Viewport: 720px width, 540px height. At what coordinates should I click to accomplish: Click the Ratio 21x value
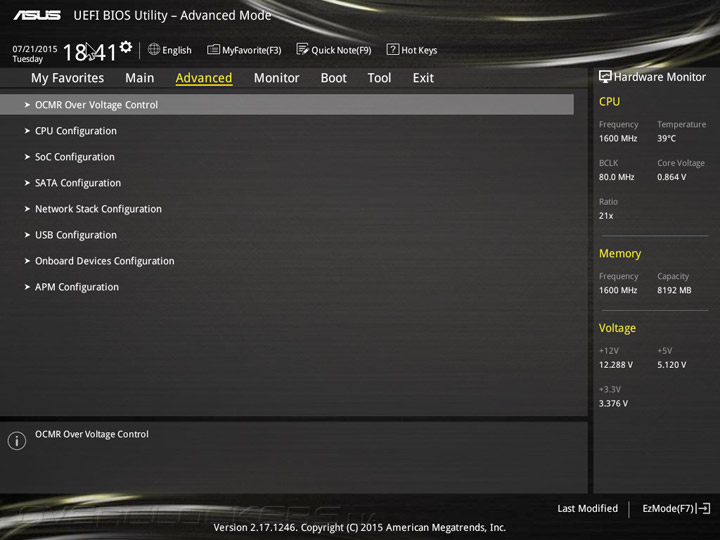click(x=606, y=215)
